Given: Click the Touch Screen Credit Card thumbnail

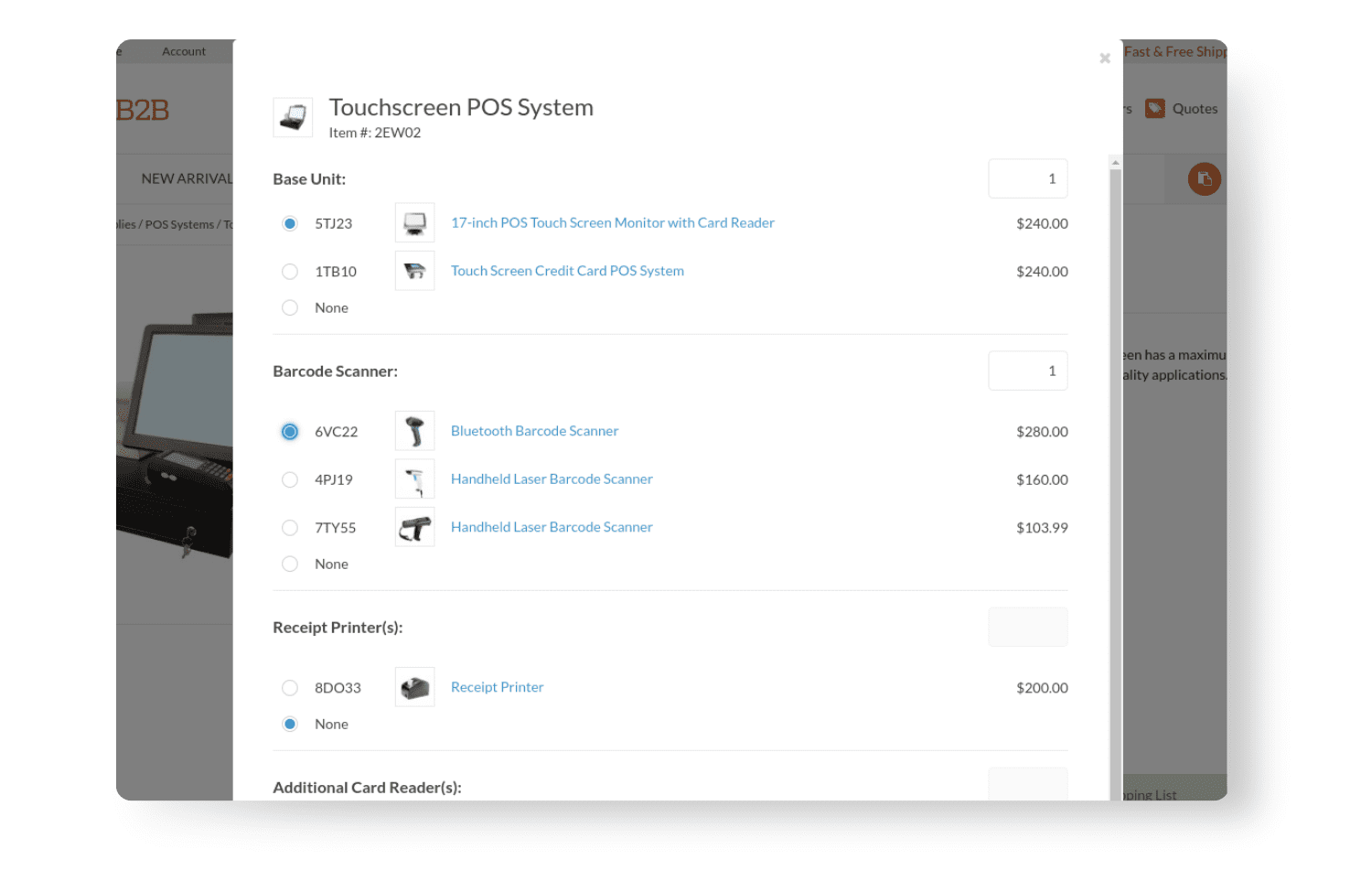Looking at the screenshot, I should pos(414,272).
